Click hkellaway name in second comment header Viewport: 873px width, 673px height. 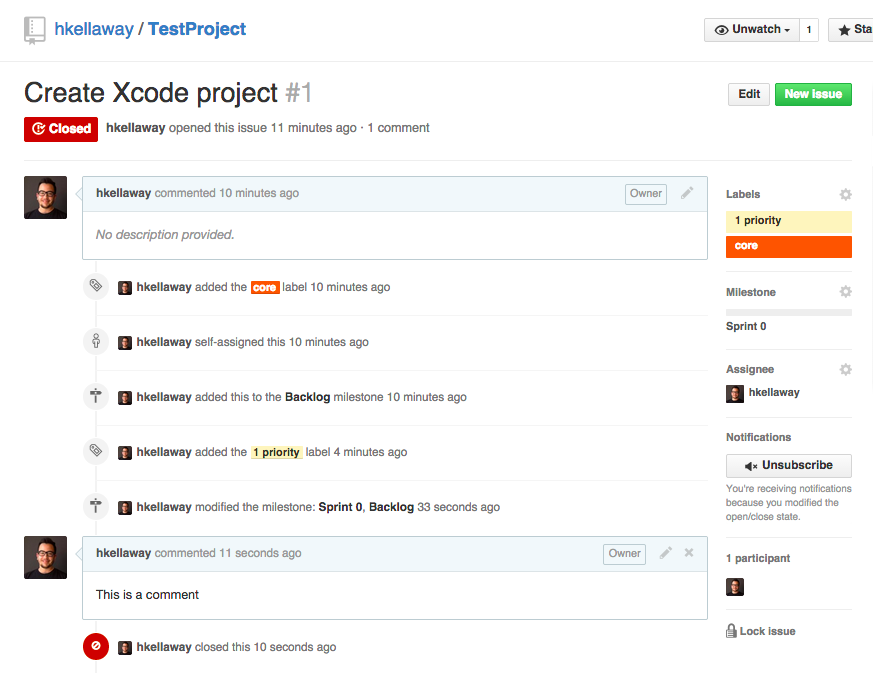(123, 553)
